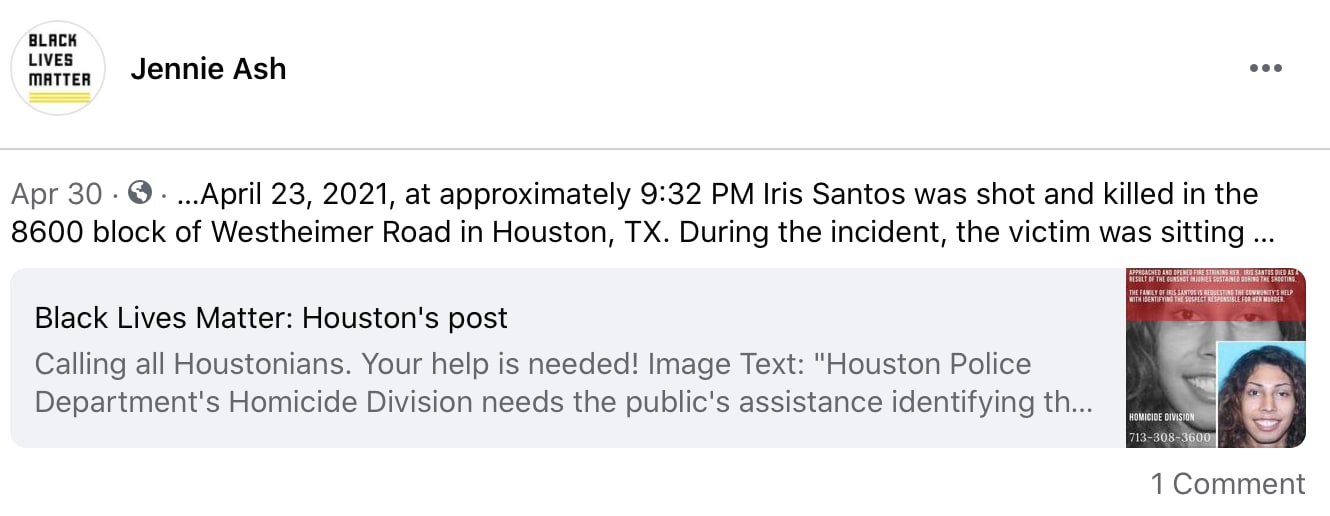The width and height of the screenshot is (1330, 516).
Task: Open "Black Lives Matter: Houston's post" title
Action: (x=271, y=318)
